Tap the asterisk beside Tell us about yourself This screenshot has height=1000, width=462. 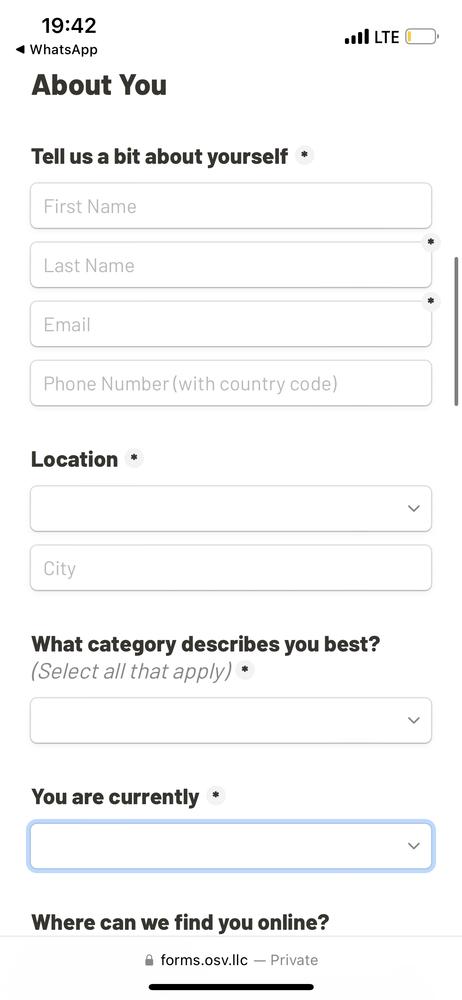point(305,155)
